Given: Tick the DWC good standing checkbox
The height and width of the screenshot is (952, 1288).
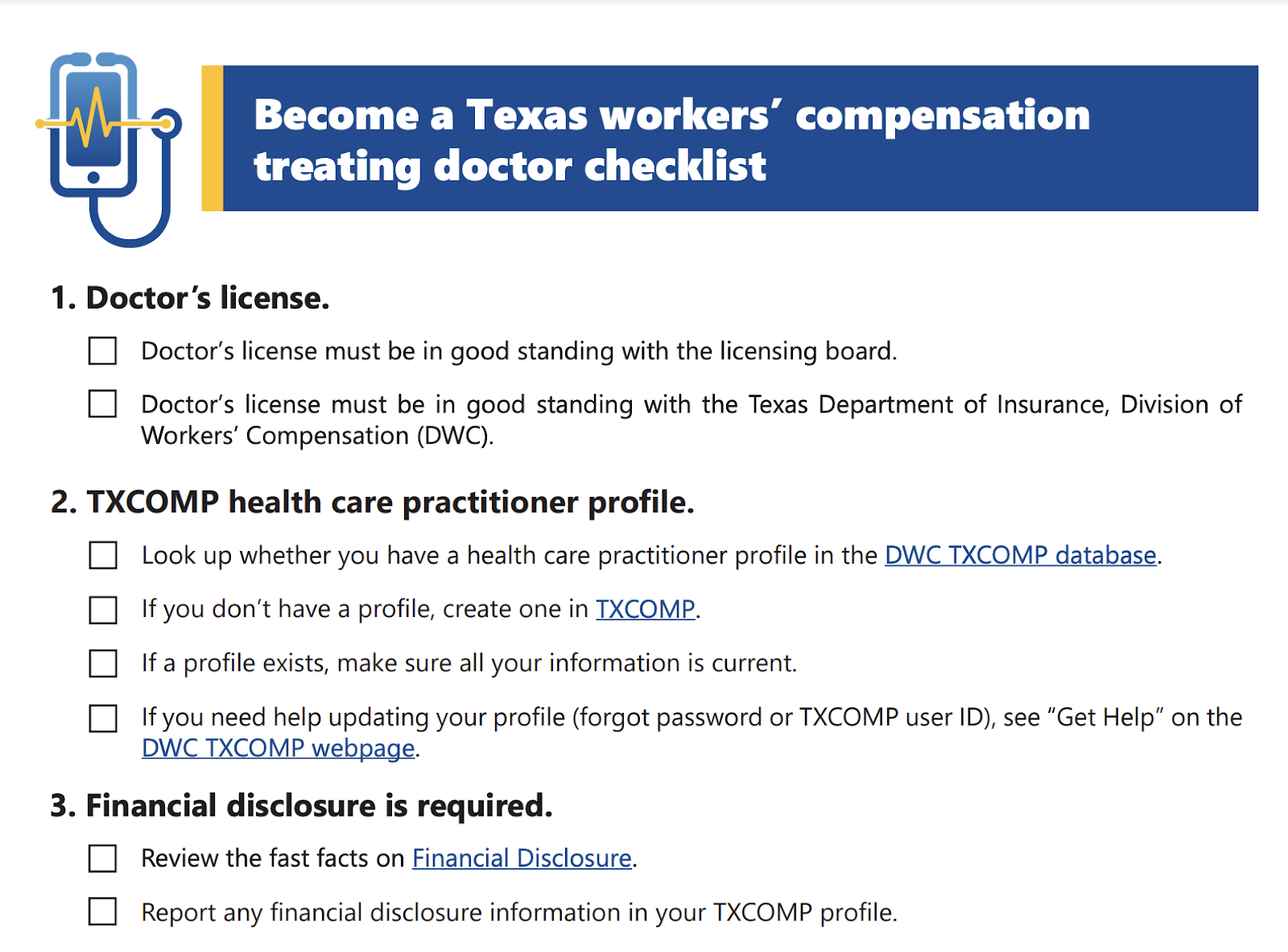Looking at the screenshot, I should coord(102,404).
